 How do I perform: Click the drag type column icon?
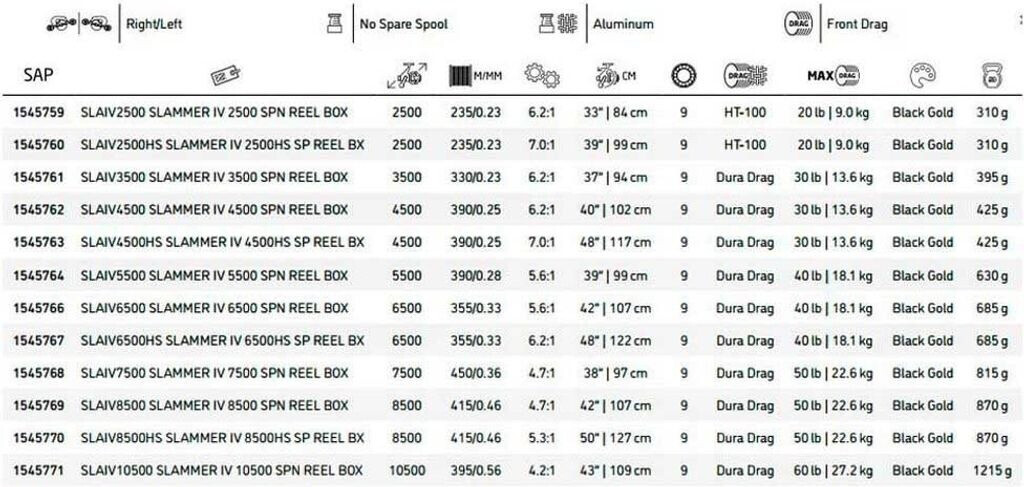(745, 76)
